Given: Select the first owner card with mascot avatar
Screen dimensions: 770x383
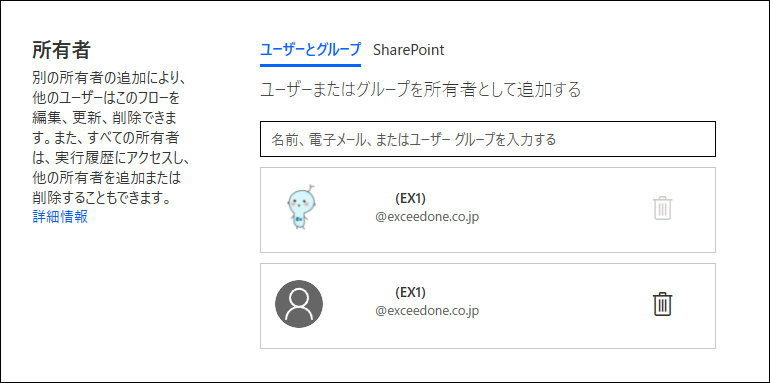Looking at the screenshot, I should click(488, 210).
